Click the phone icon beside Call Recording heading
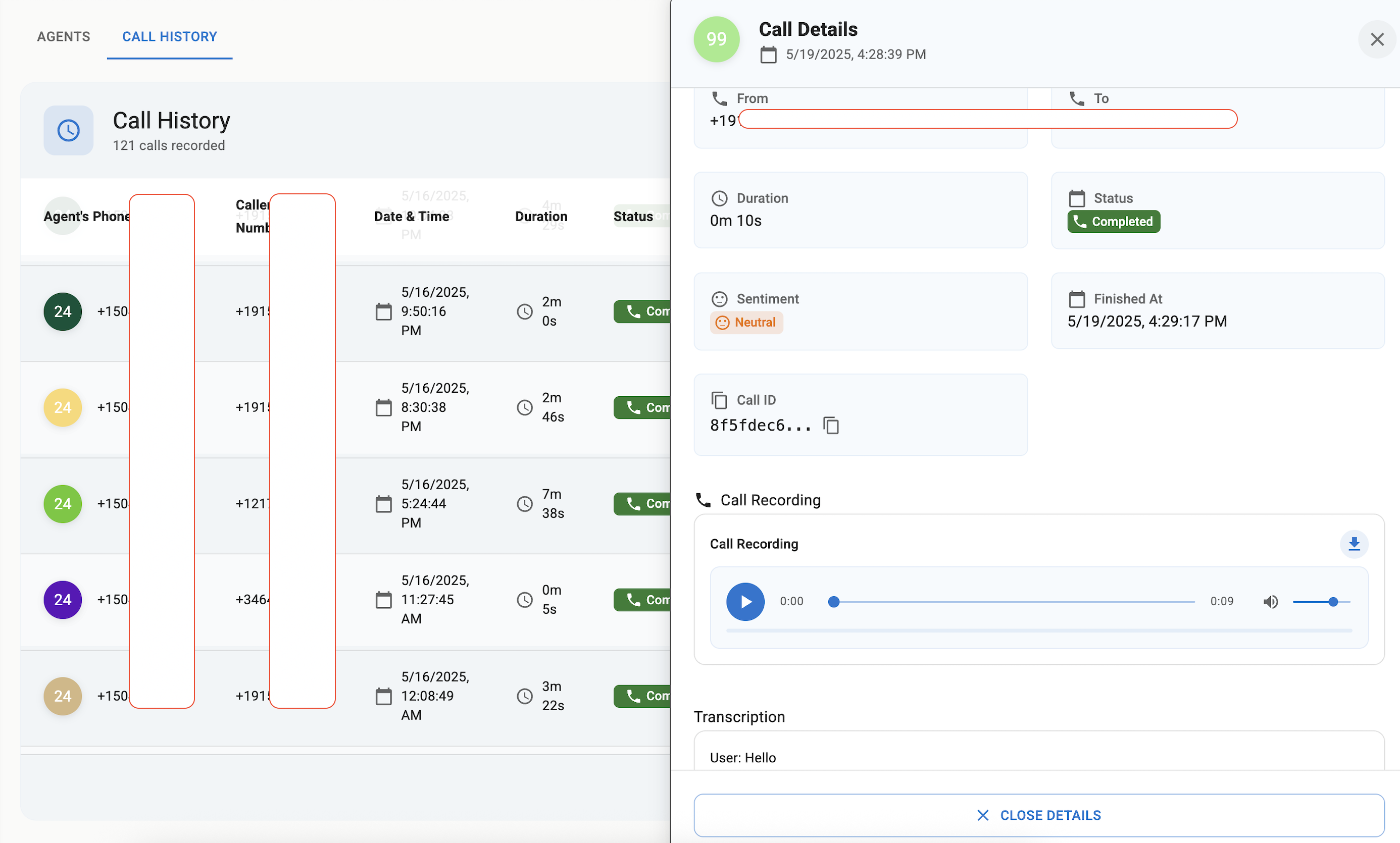Screen dimensions: 1400x843 (703, 500)
